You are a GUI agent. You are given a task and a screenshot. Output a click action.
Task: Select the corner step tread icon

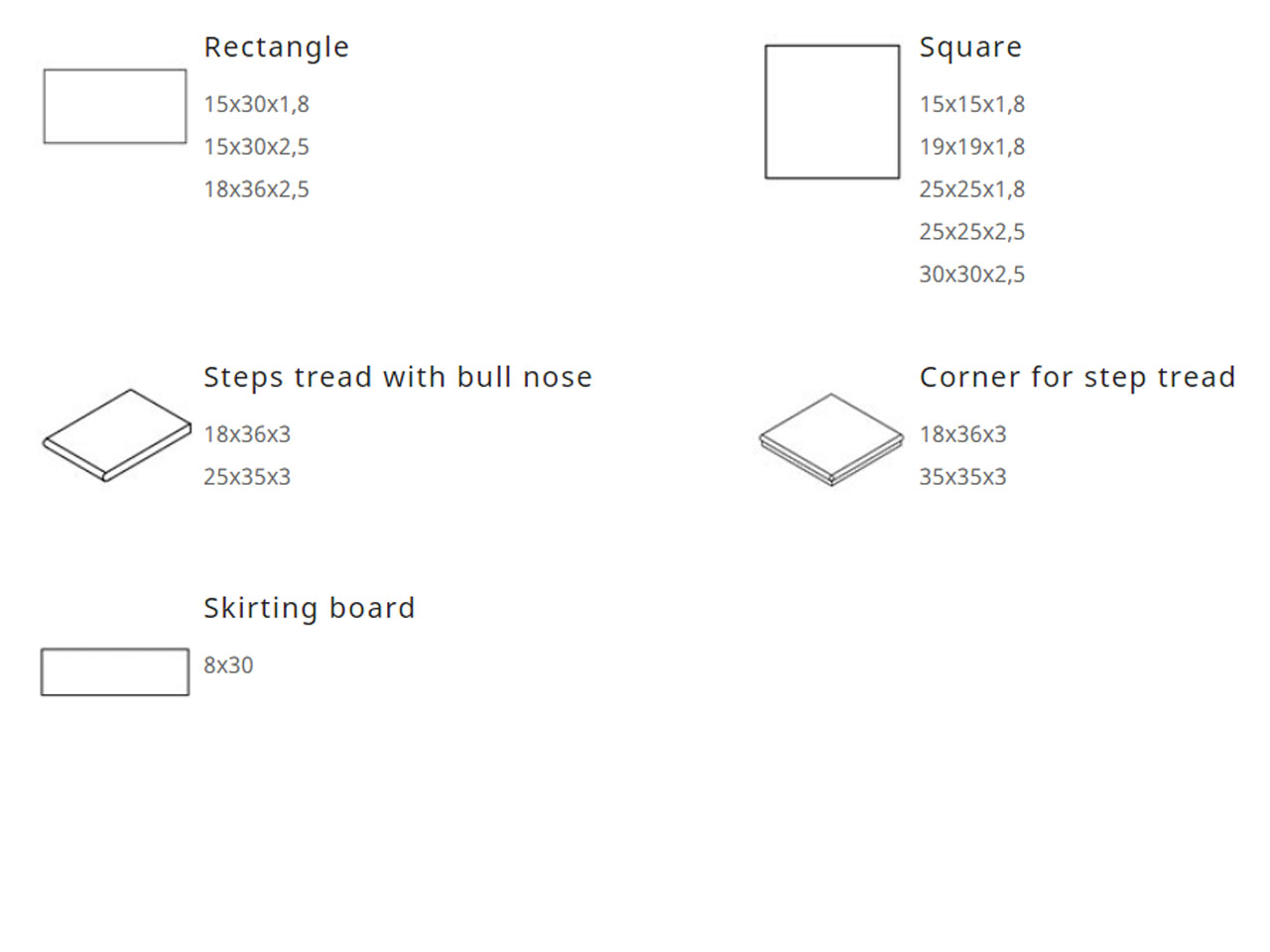pyautogui.click(x=831, y=439)
